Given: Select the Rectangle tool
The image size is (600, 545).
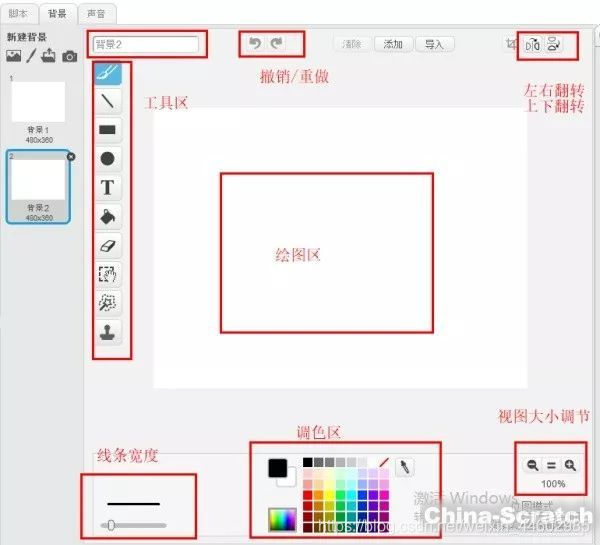Looking at the screenshot, I should click(108, 130).
